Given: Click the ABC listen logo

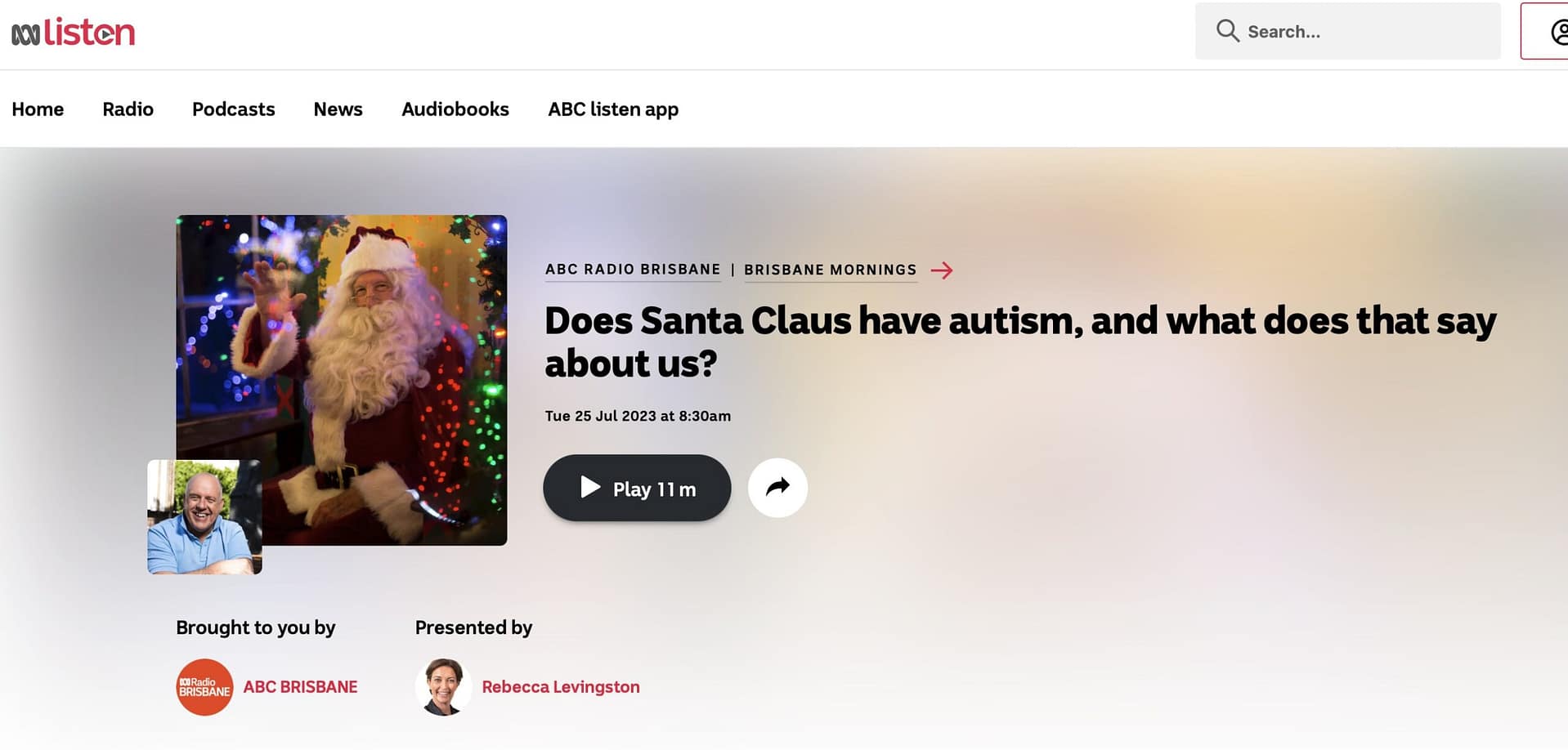Looking at the screenshot, I should [73, 31].
